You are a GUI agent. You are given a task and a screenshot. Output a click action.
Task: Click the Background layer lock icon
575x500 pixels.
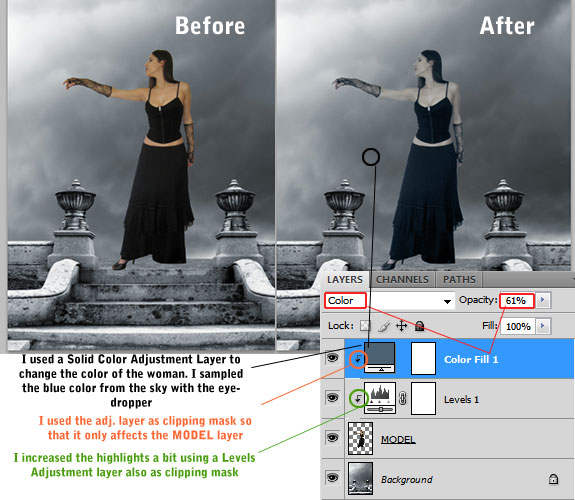pyautogui.click(x=553, y=479)
